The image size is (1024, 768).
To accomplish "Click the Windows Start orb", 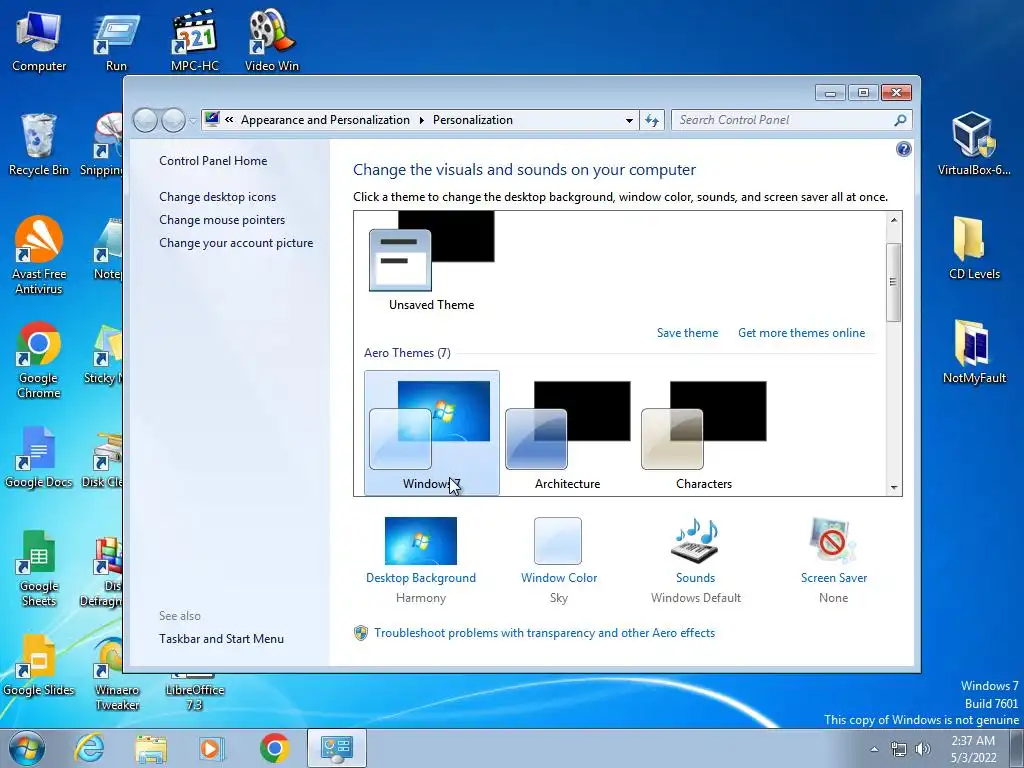I will (x=27, y=748).
